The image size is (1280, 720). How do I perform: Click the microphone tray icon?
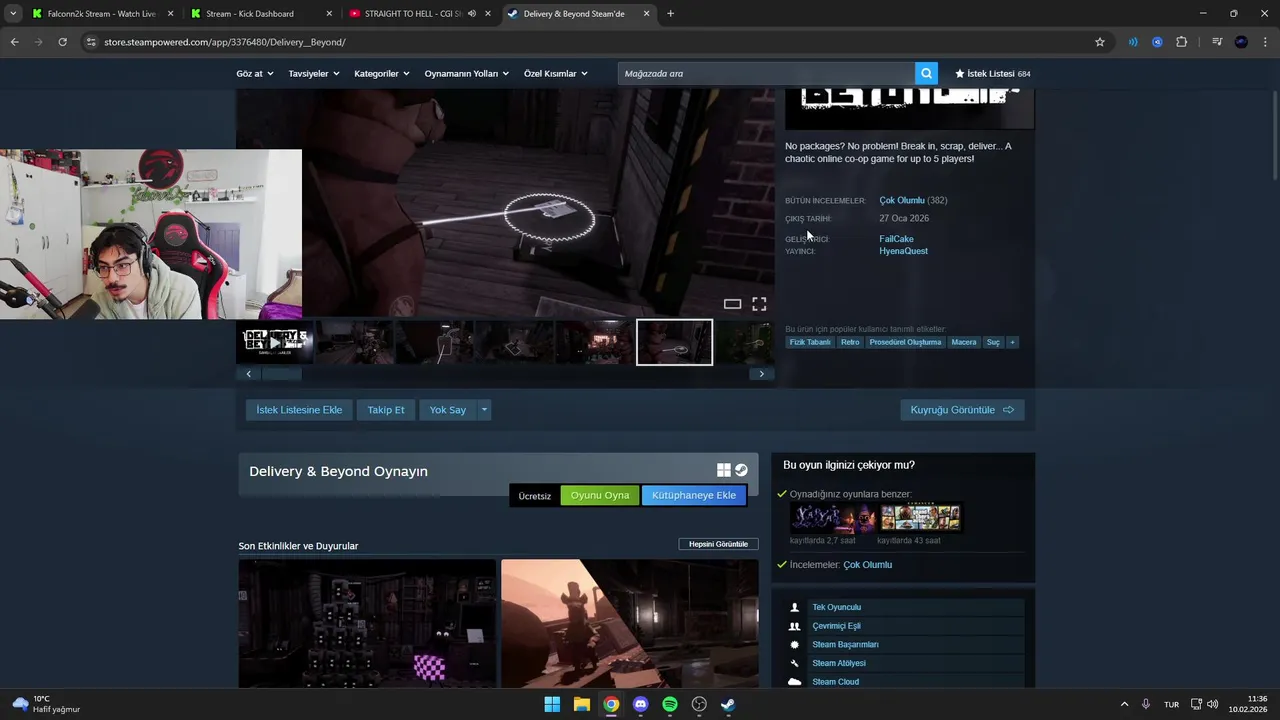pyautogui.click(x=1146, y=704)
